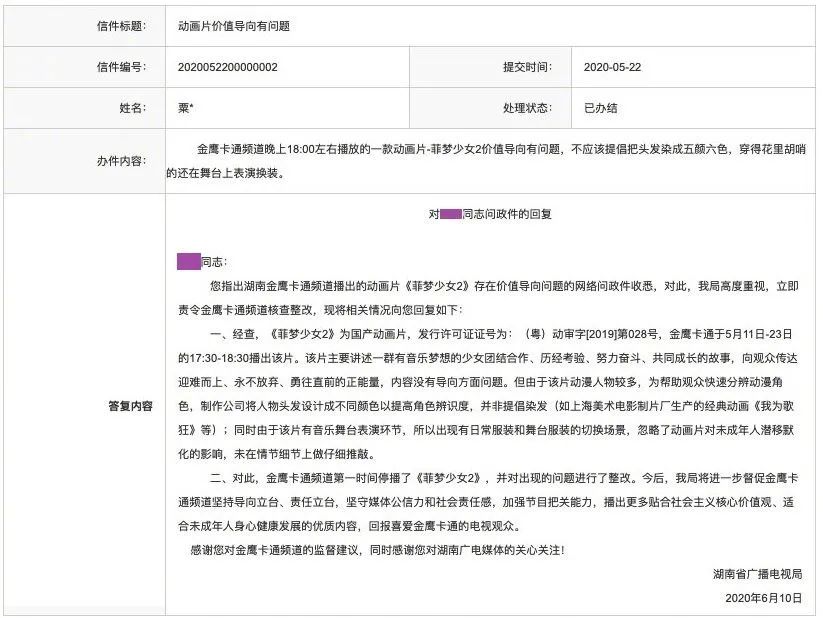Click the complaint text about 金鹰卡通频道
The image size is (823, 618).
(486, 161)
